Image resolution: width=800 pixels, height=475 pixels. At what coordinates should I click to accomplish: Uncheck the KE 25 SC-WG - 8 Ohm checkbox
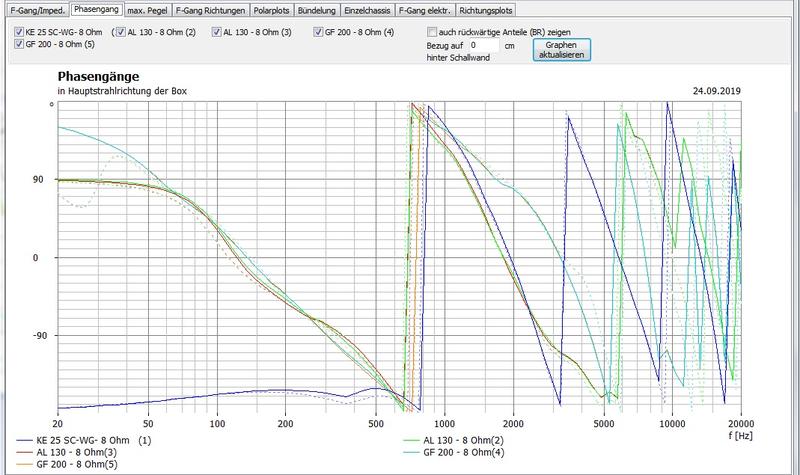(21, 32)
